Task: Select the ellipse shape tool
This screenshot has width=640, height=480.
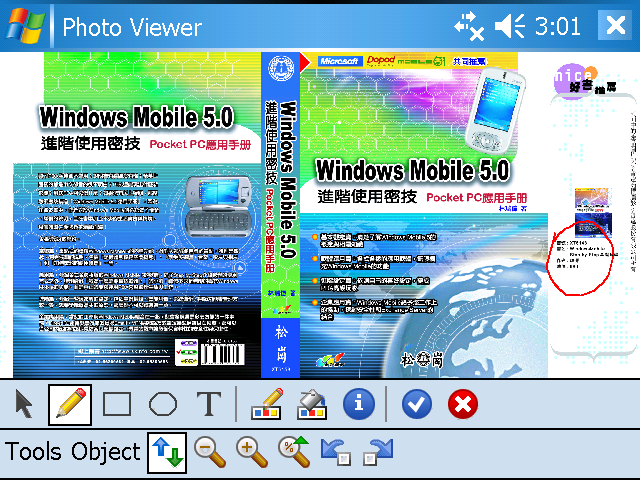Action: 163,404
